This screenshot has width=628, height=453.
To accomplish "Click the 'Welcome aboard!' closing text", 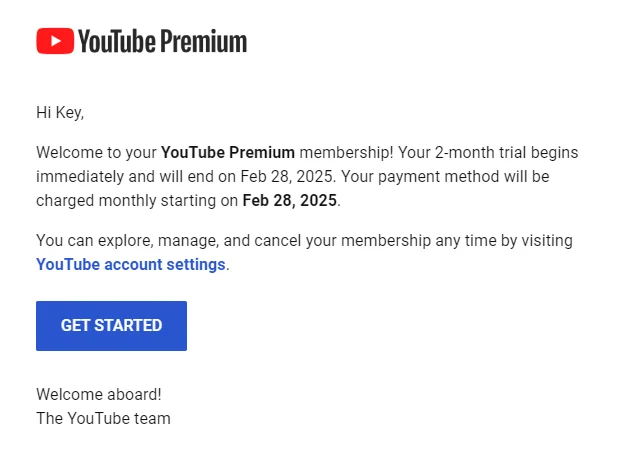I will (99, 395).
